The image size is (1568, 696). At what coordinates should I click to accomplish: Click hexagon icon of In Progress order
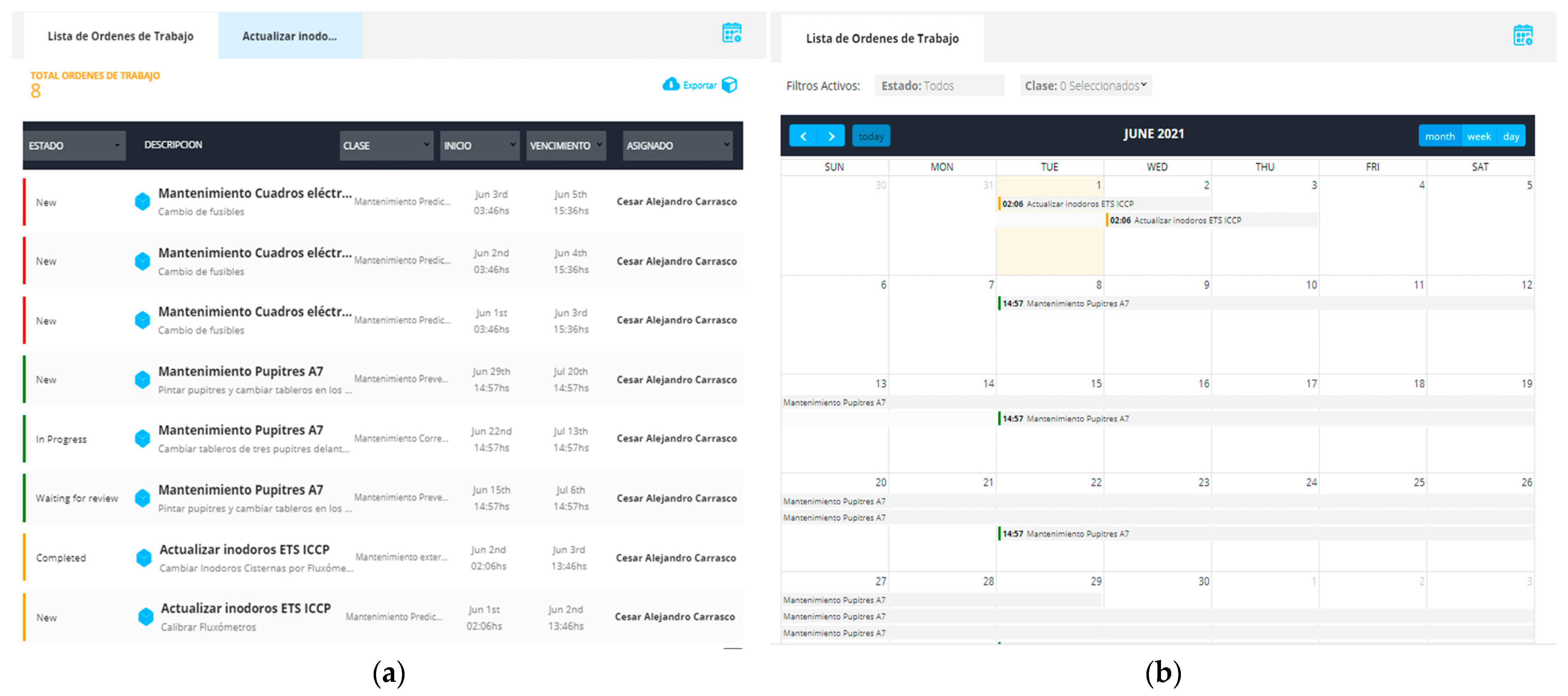[x=142, y=438]
